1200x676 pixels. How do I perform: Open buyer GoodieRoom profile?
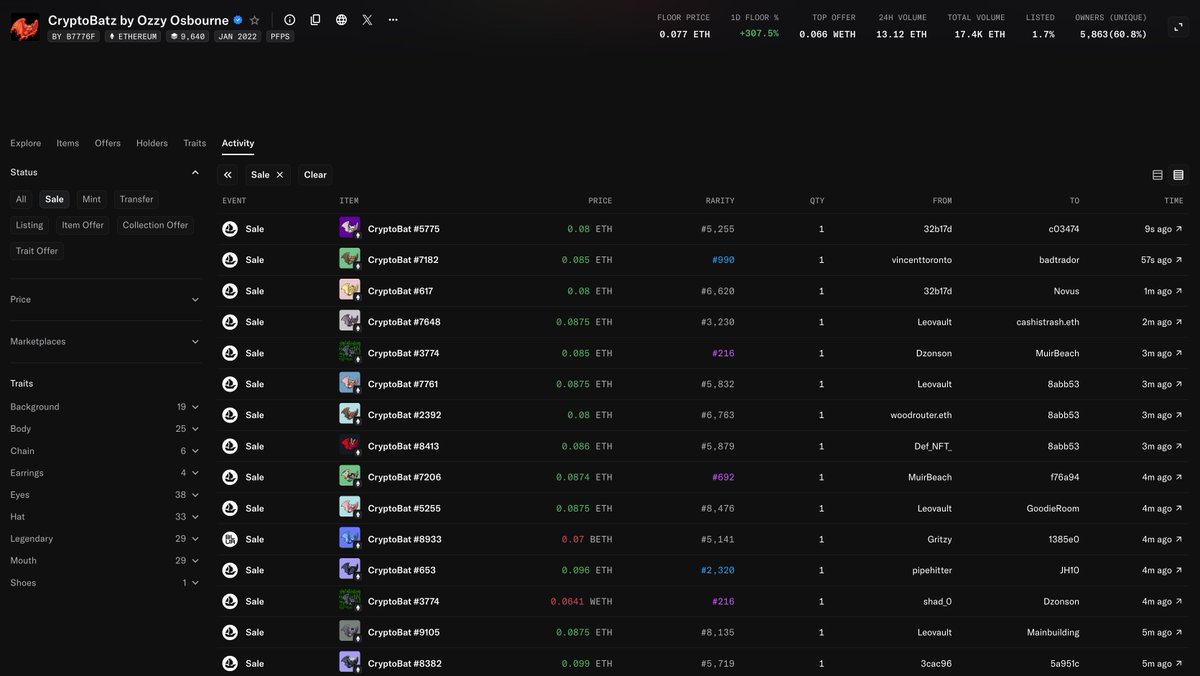(1054, 508)
